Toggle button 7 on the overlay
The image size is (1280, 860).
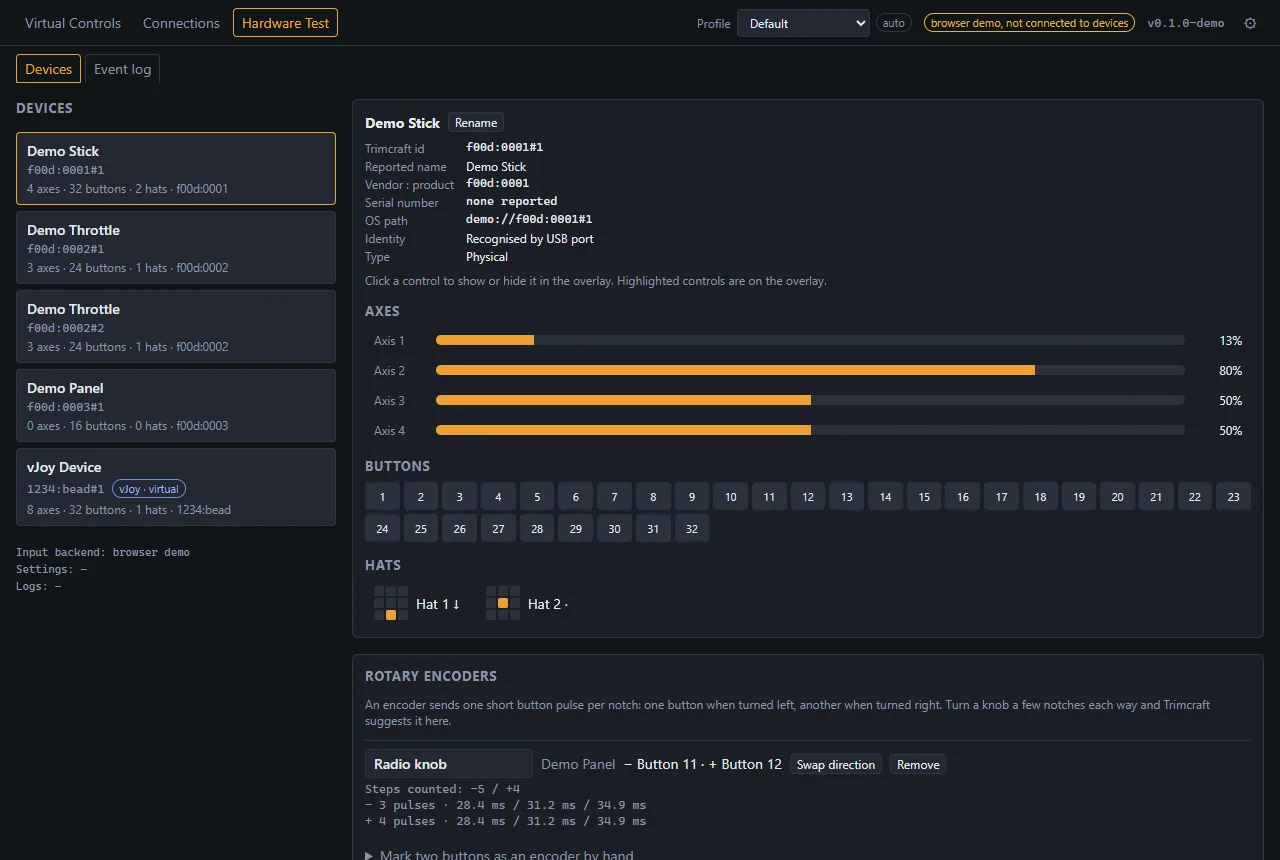coord(614,497)
